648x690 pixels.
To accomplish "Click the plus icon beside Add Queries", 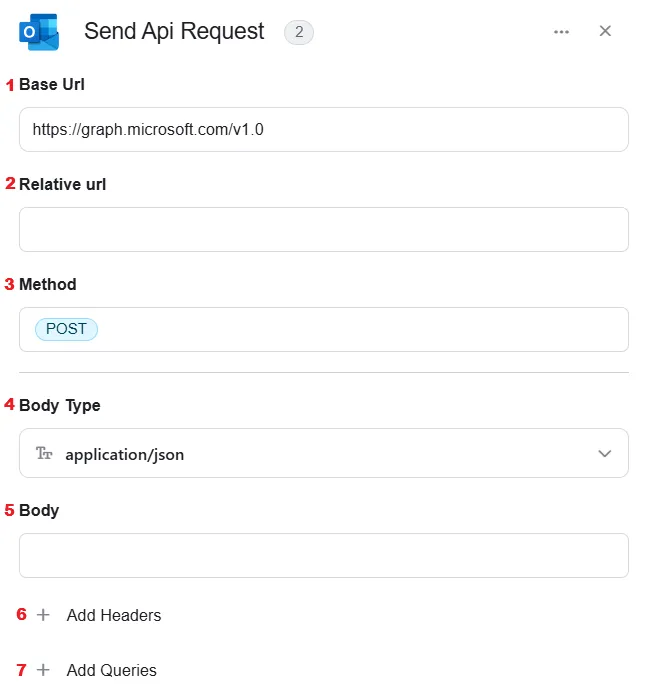I will pos(43,670).
